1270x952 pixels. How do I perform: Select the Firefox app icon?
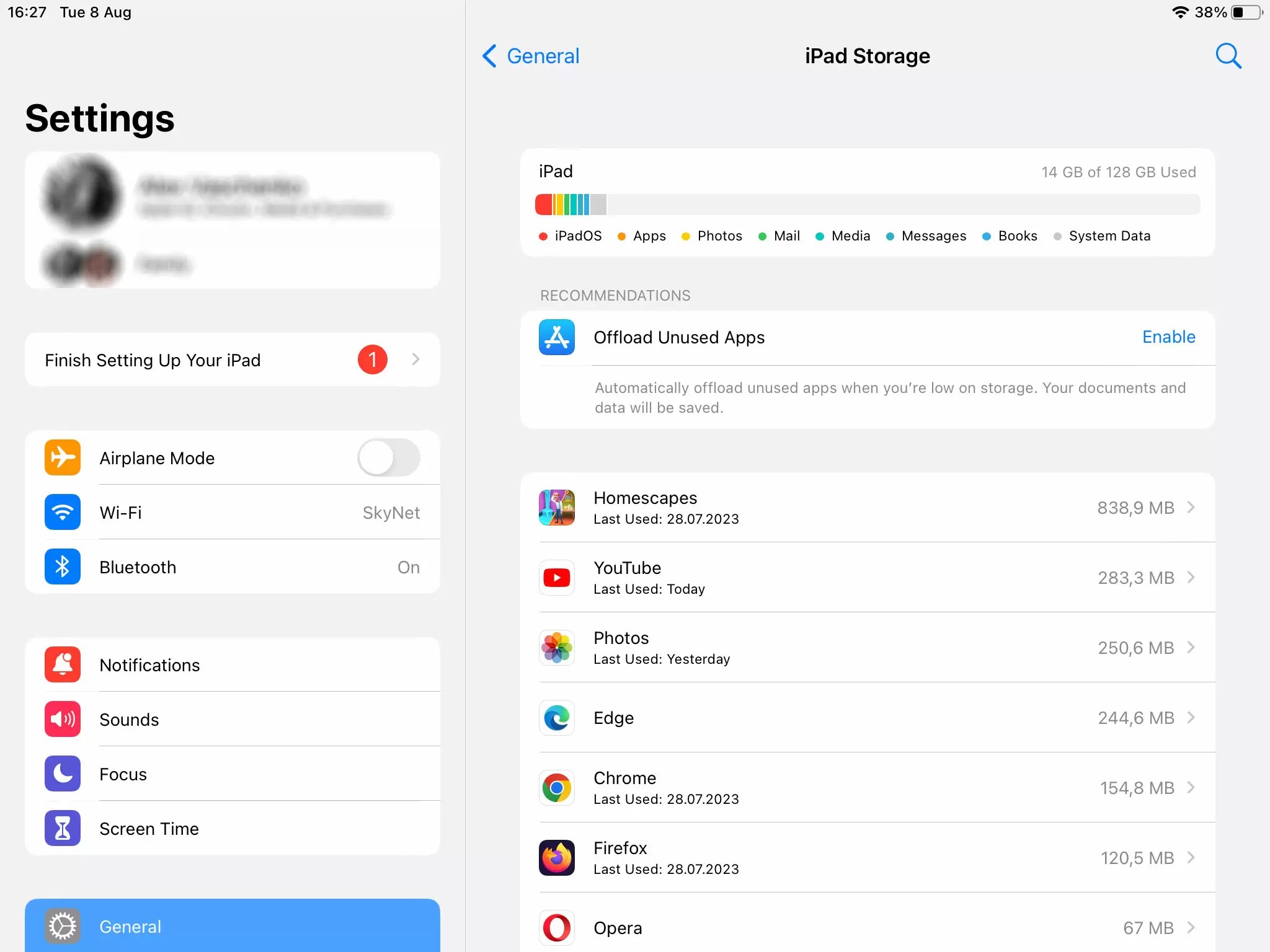coord(556,858)
